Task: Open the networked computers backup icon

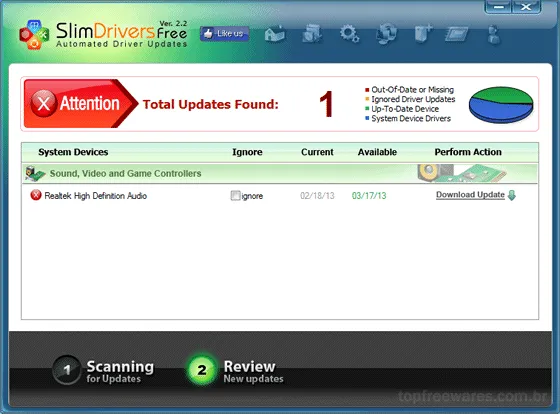Action: (386, 34)
